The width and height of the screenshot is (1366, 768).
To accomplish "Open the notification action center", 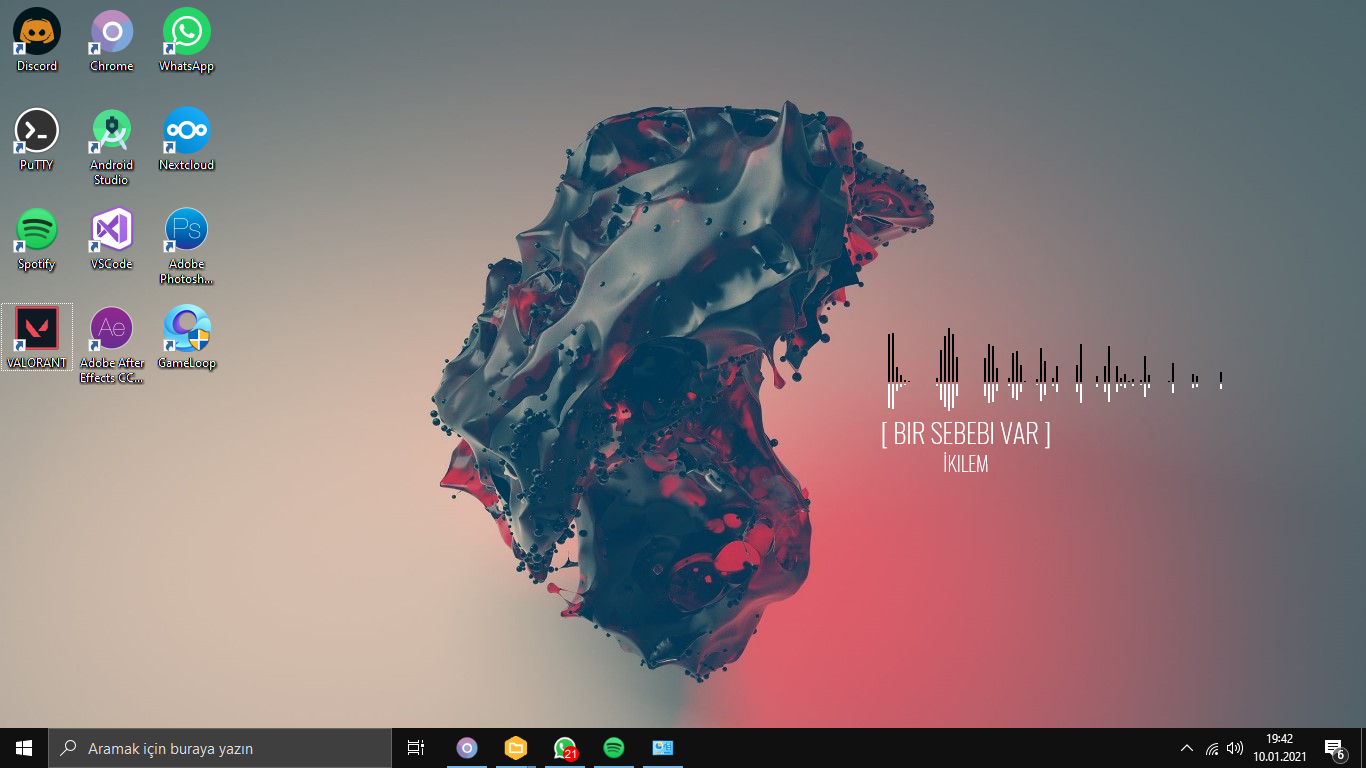I will pyautogui.click(x=1334, y=748).
